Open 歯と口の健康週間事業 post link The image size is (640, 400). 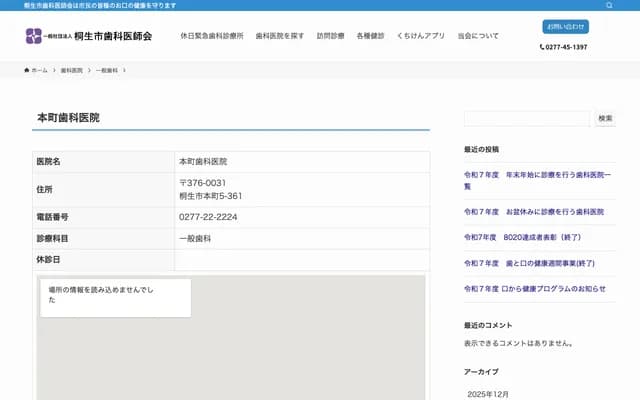click(x=529, y=263)
